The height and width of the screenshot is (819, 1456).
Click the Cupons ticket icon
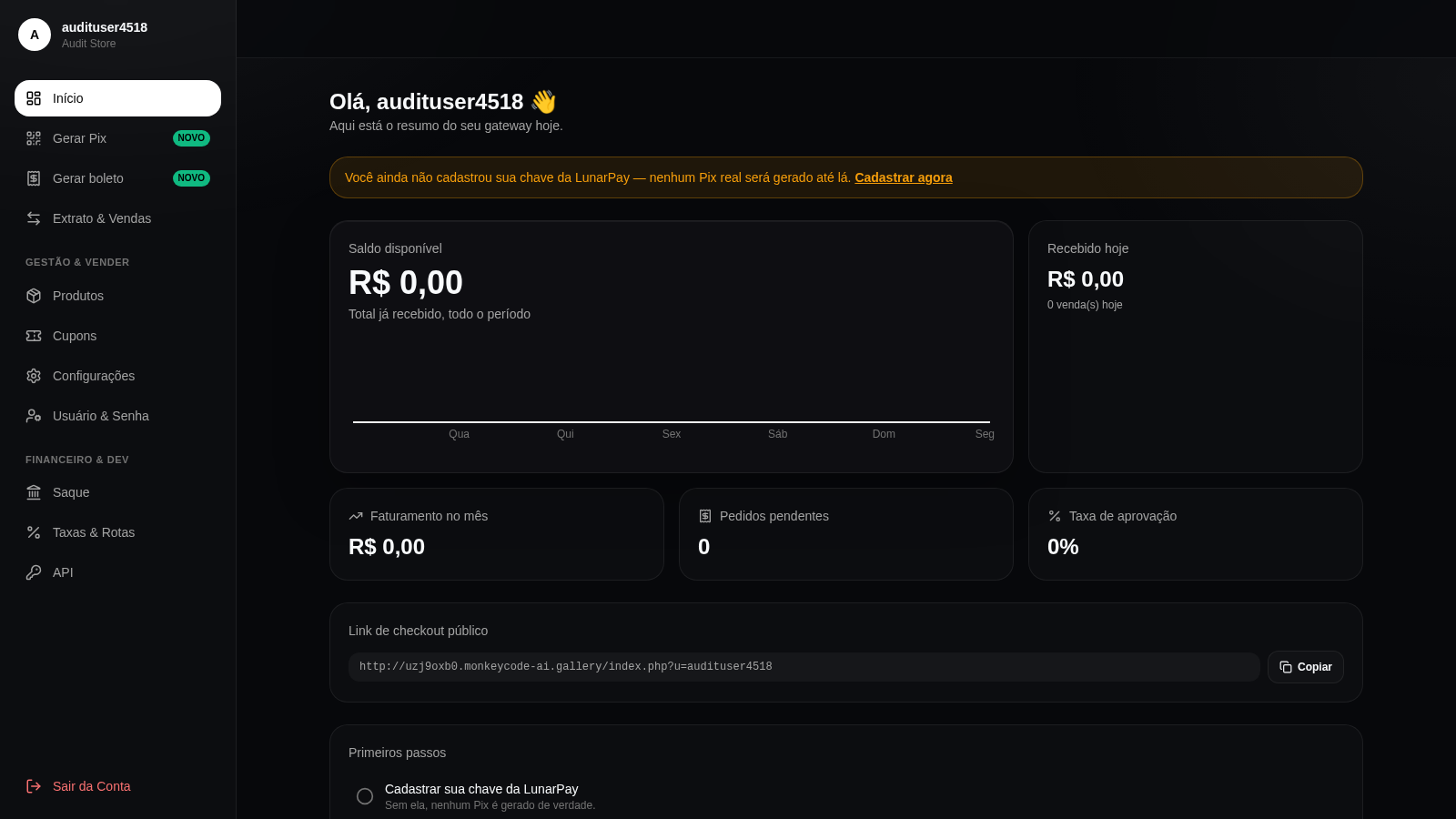(x=34, y=336)
